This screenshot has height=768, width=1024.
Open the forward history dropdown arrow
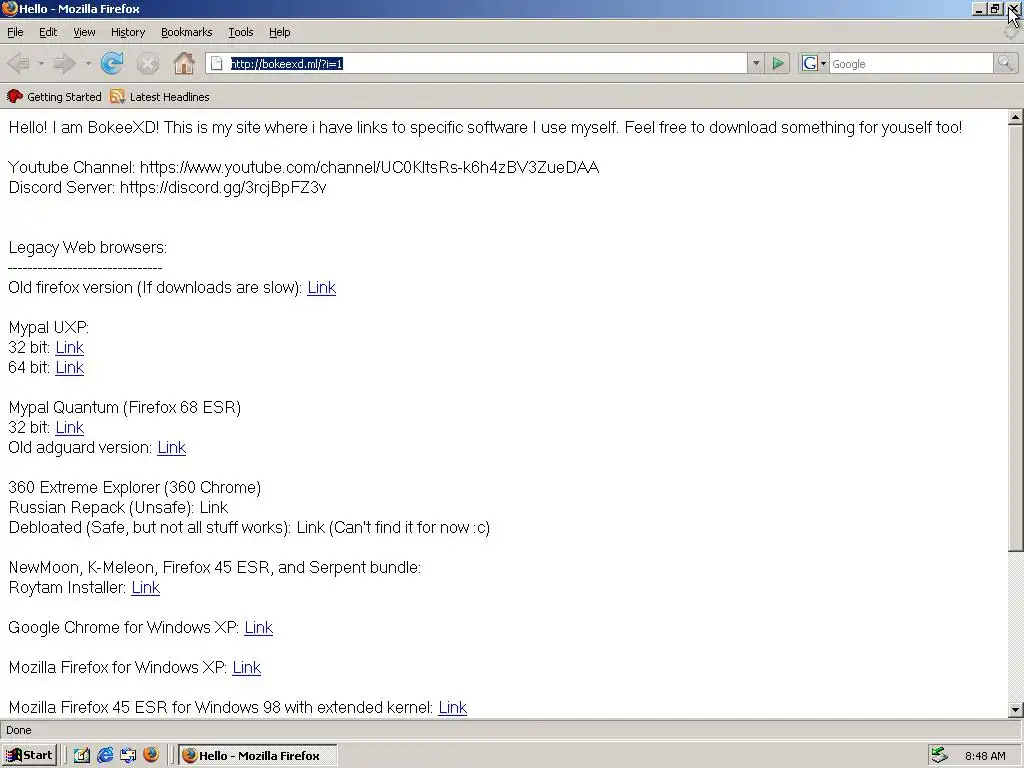(x=88, y=63)
